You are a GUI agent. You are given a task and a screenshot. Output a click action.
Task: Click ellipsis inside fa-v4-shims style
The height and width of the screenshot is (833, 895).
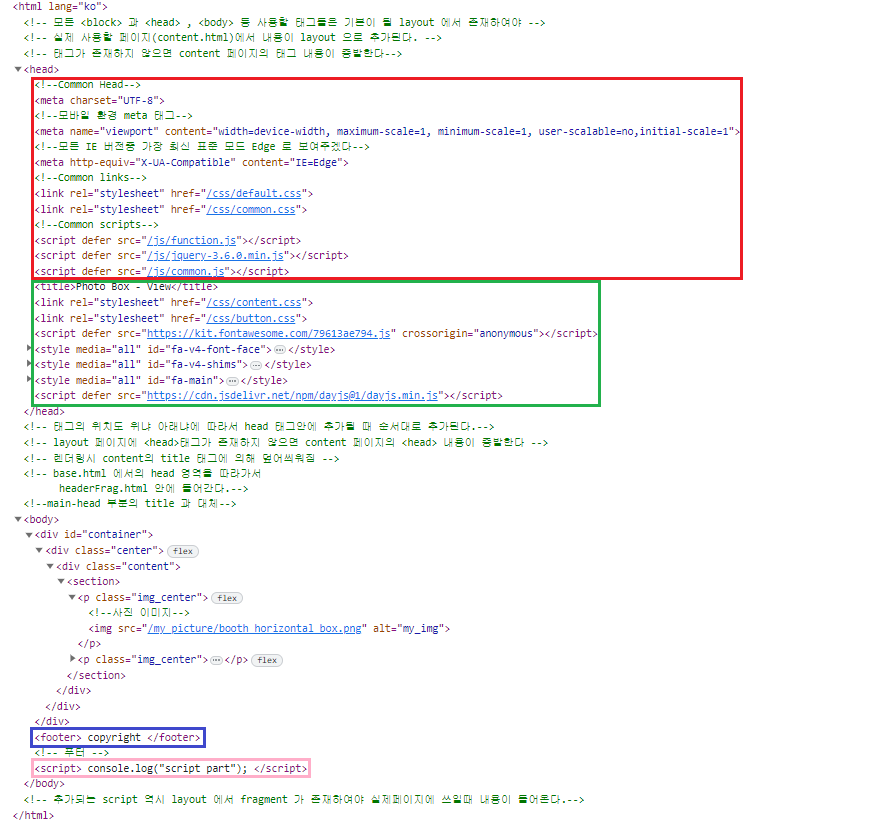click(256, 365)
